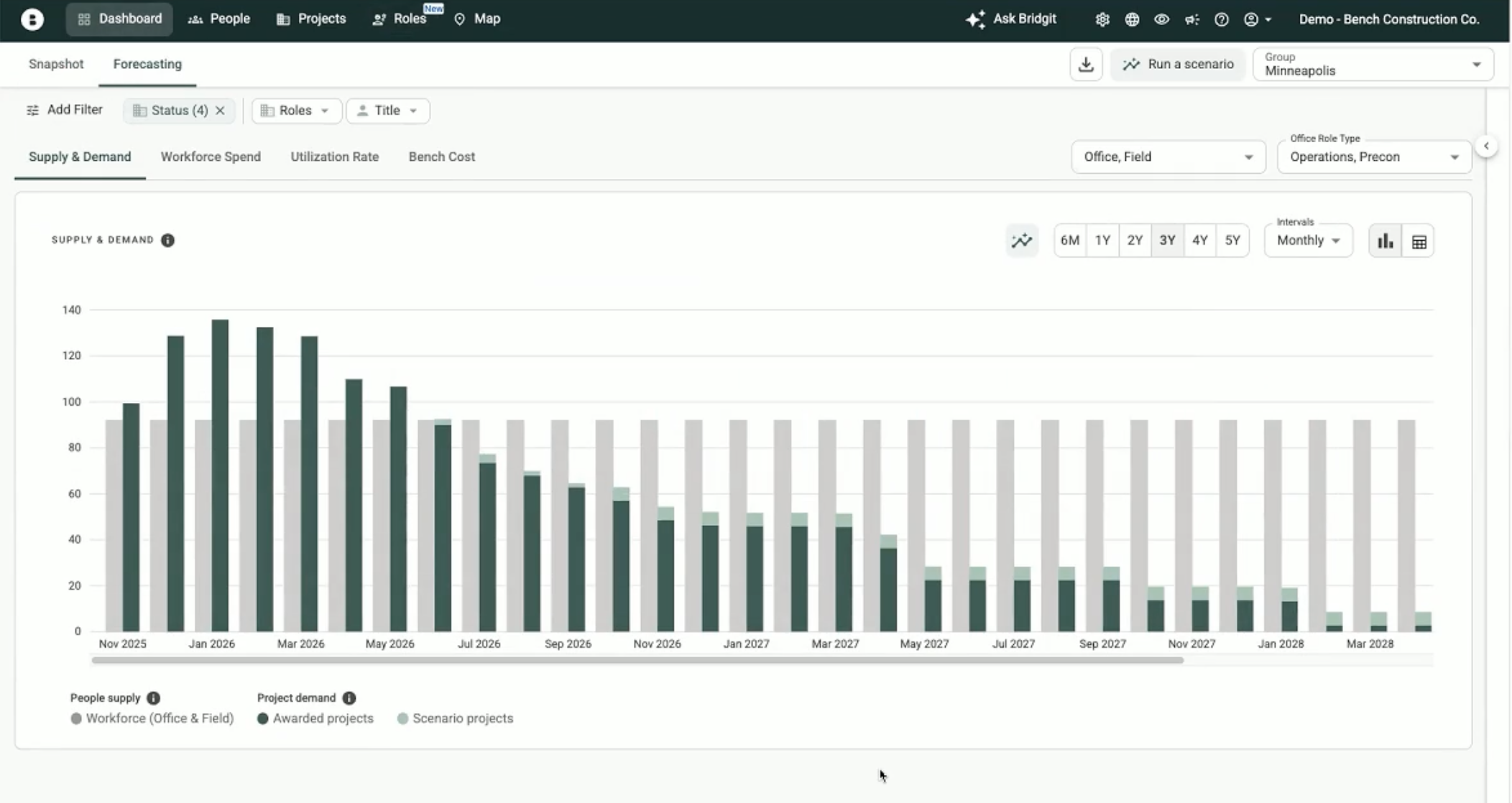This screenshot has height=803, width=1512.
Task: Expand the Monthly intervals dropdown
Action: [1308, 241]
